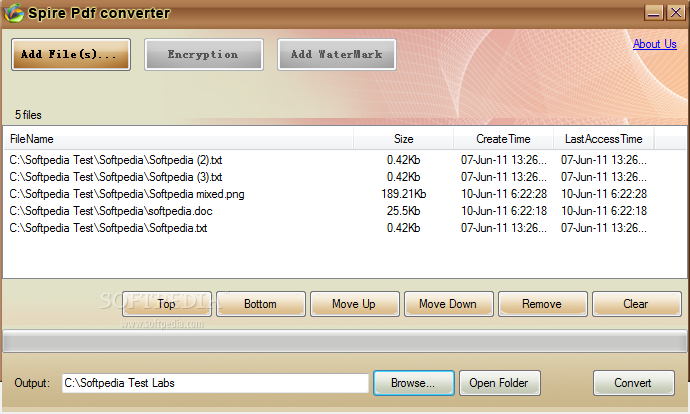Image resolution: width=690 pixels, height=414 pixels.
Task: Open the Encryption options
Action: [x=204, y=55]
